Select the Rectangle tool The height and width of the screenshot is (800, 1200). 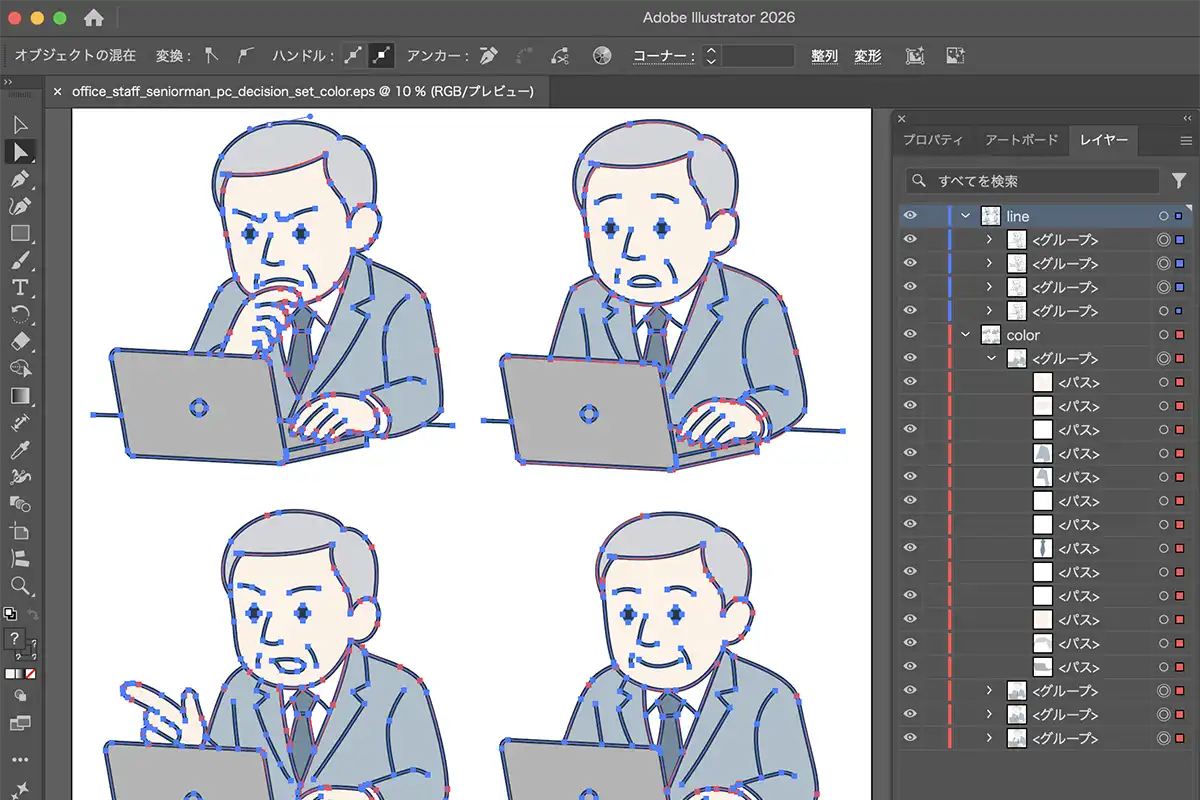click(20, 234)
